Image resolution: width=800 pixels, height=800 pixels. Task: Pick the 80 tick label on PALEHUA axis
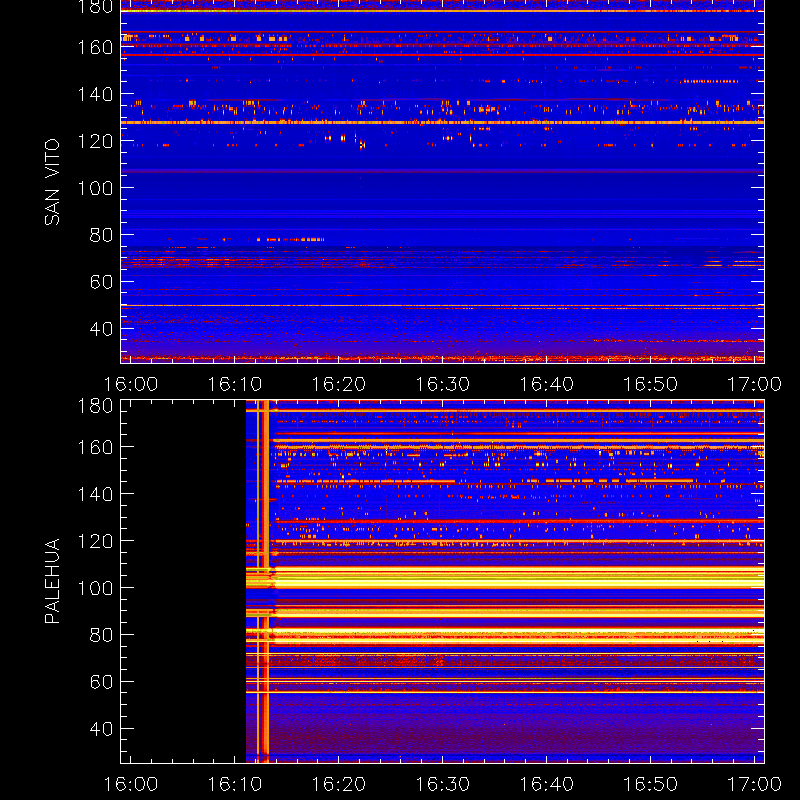click(102, 635)
